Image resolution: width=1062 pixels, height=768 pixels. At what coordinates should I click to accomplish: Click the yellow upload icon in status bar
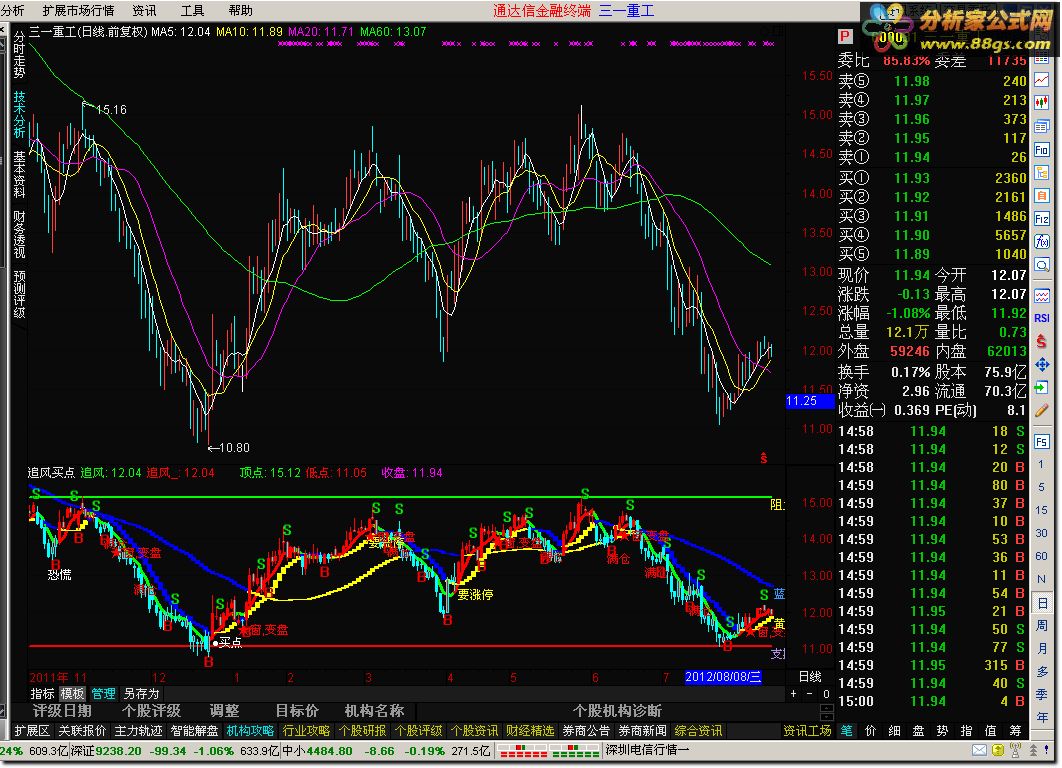click(998, 750)
